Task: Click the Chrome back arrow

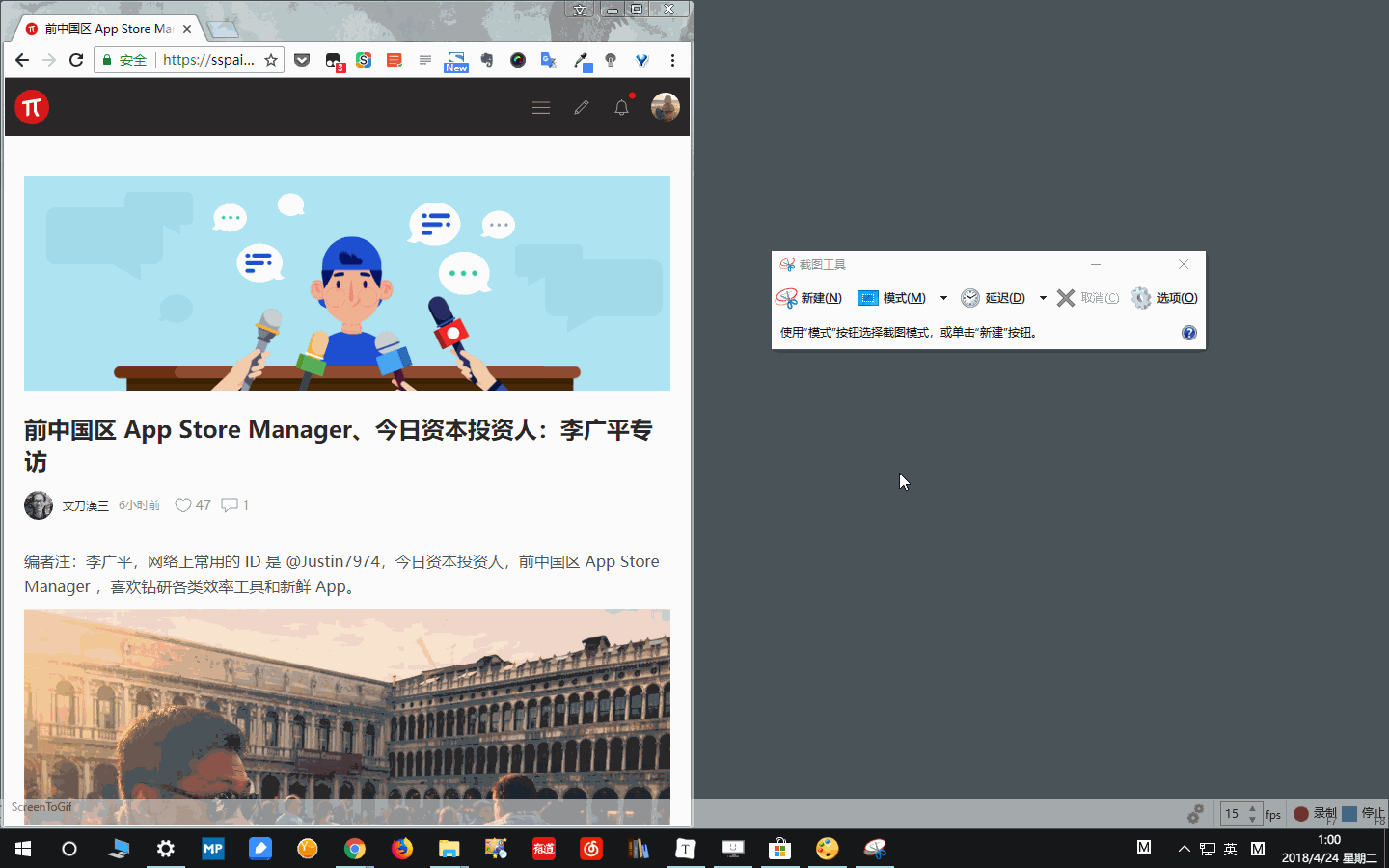Action: pos(22,60)
